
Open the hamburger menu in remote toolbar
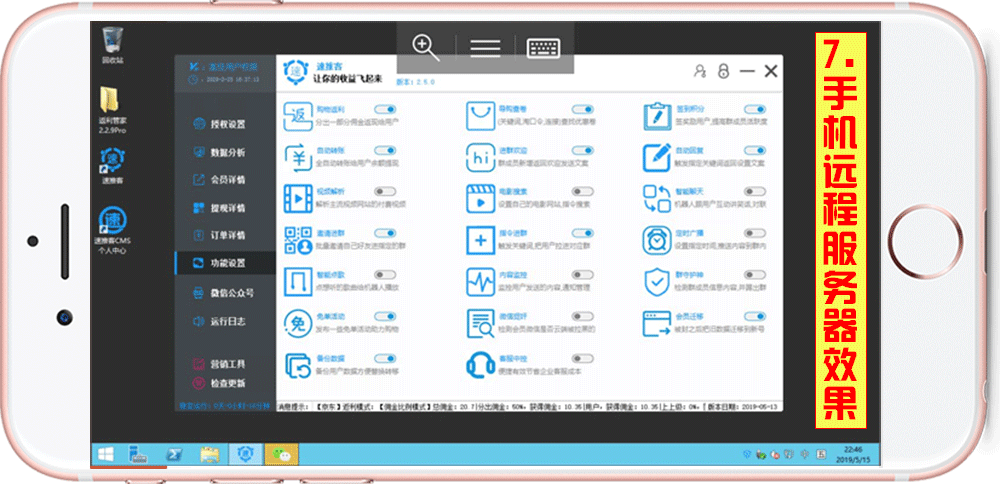[485, 48]
